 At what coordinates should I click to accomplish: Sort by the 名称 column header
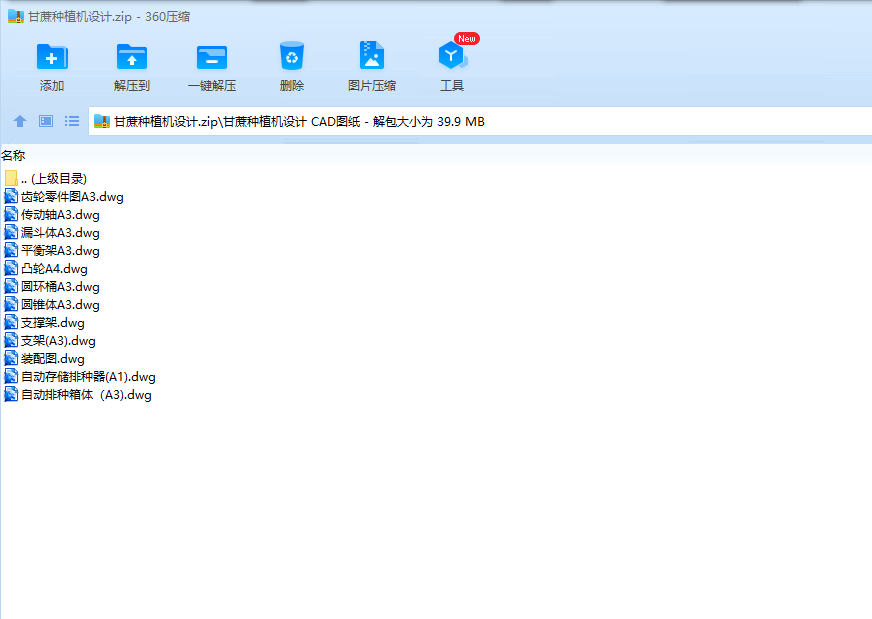click(x=13, y=156)
